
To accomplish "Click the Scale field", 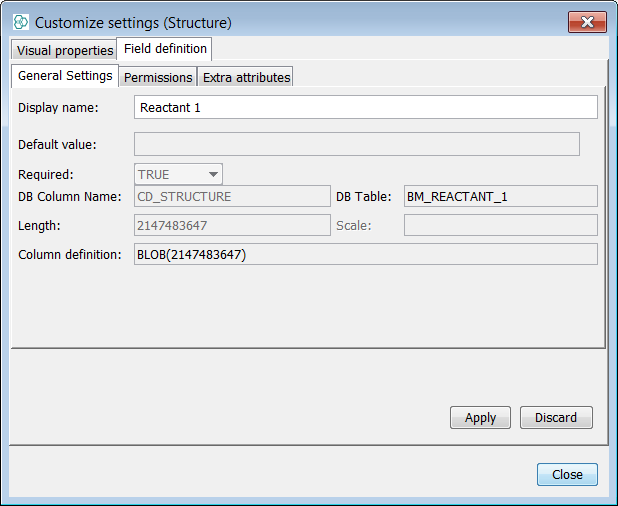I will [500, 225].
